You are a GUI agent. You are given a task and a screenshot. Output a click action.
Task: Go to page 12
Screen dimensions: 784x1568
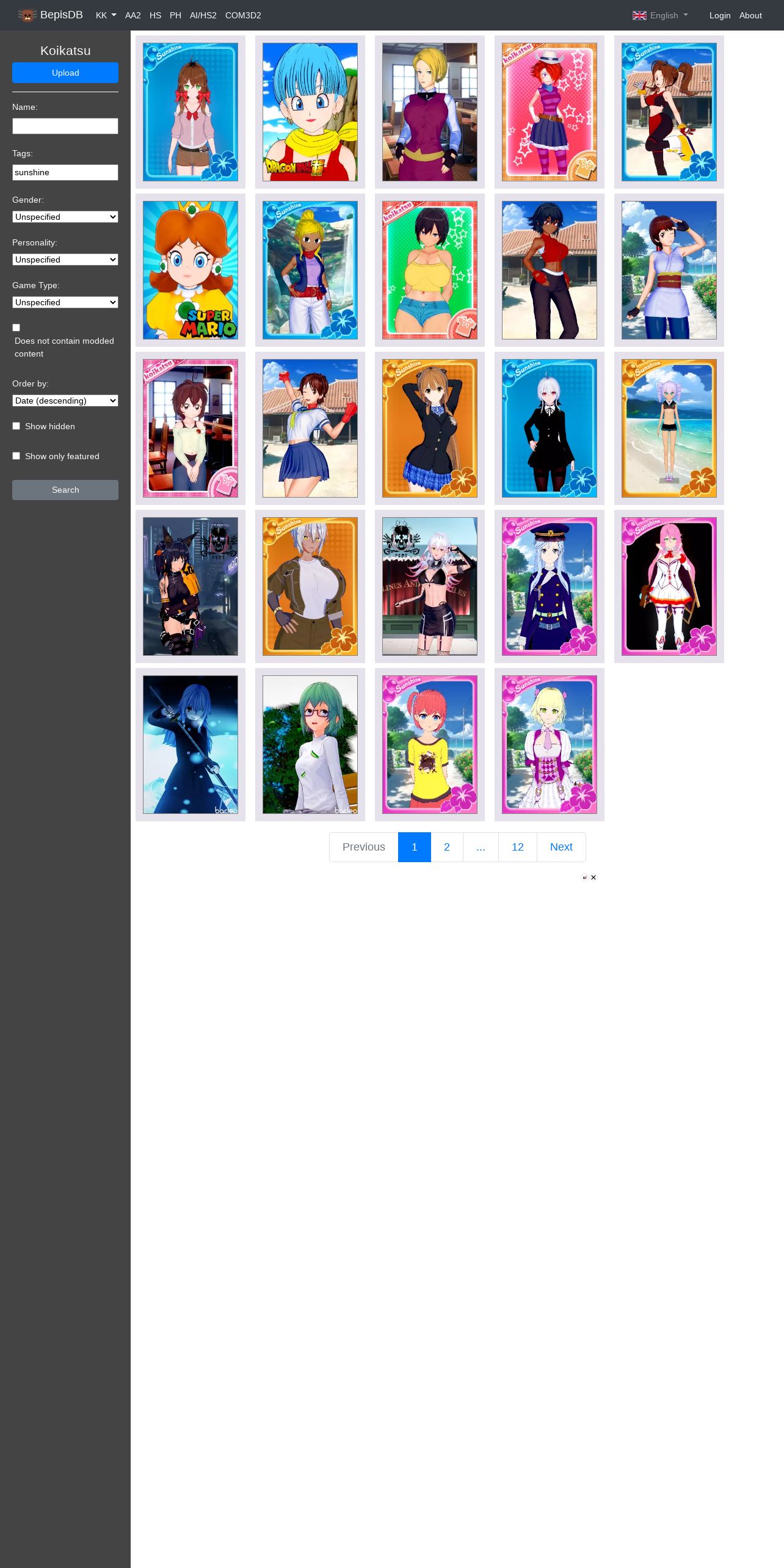(518, 847)
